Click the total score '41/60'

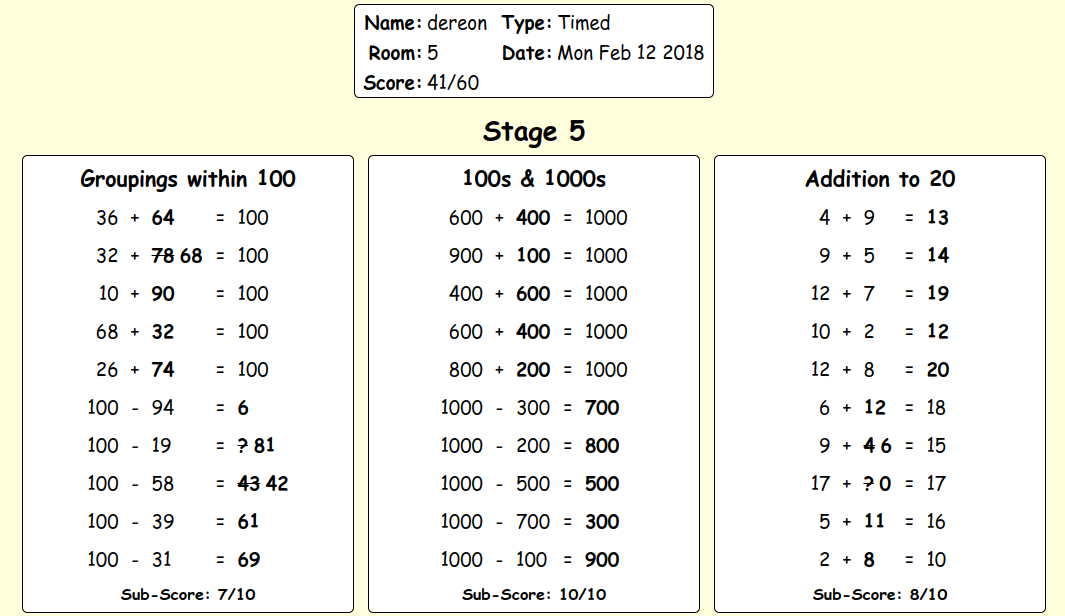click(453, 83)
